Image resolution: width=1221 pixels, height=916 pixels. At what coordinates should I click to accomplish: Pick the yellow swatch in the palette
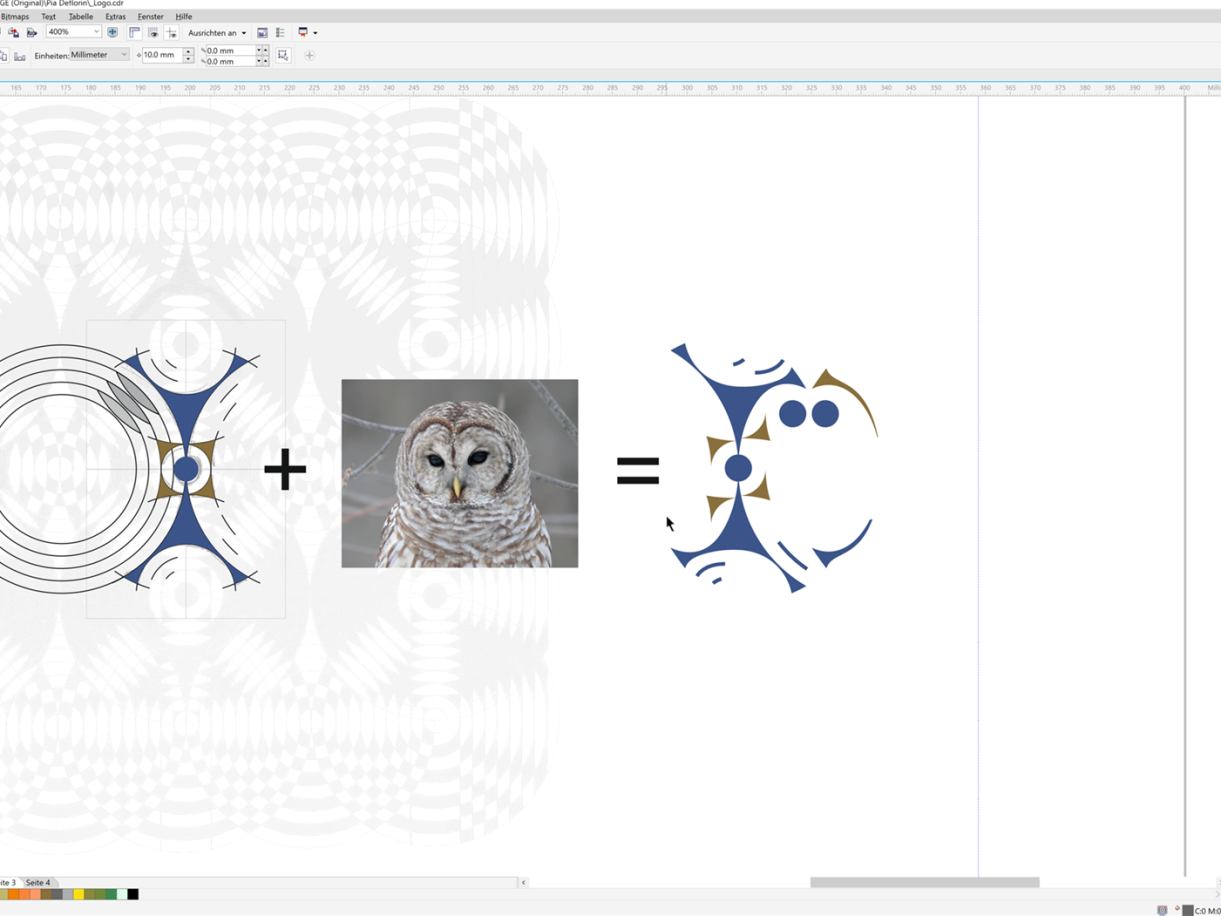coord(78,894)
